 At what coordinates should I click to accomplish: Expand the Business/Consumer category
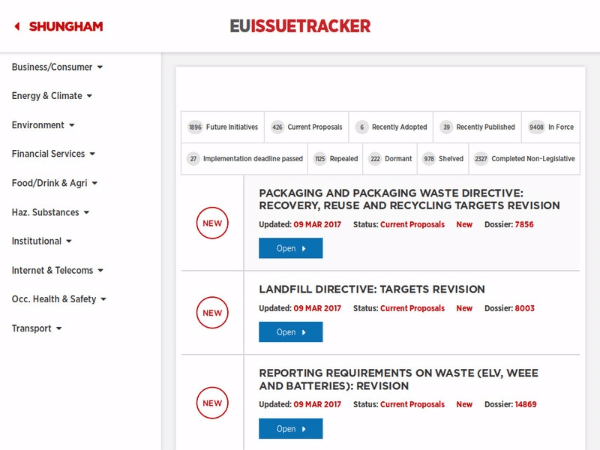[x=57, y=67]
